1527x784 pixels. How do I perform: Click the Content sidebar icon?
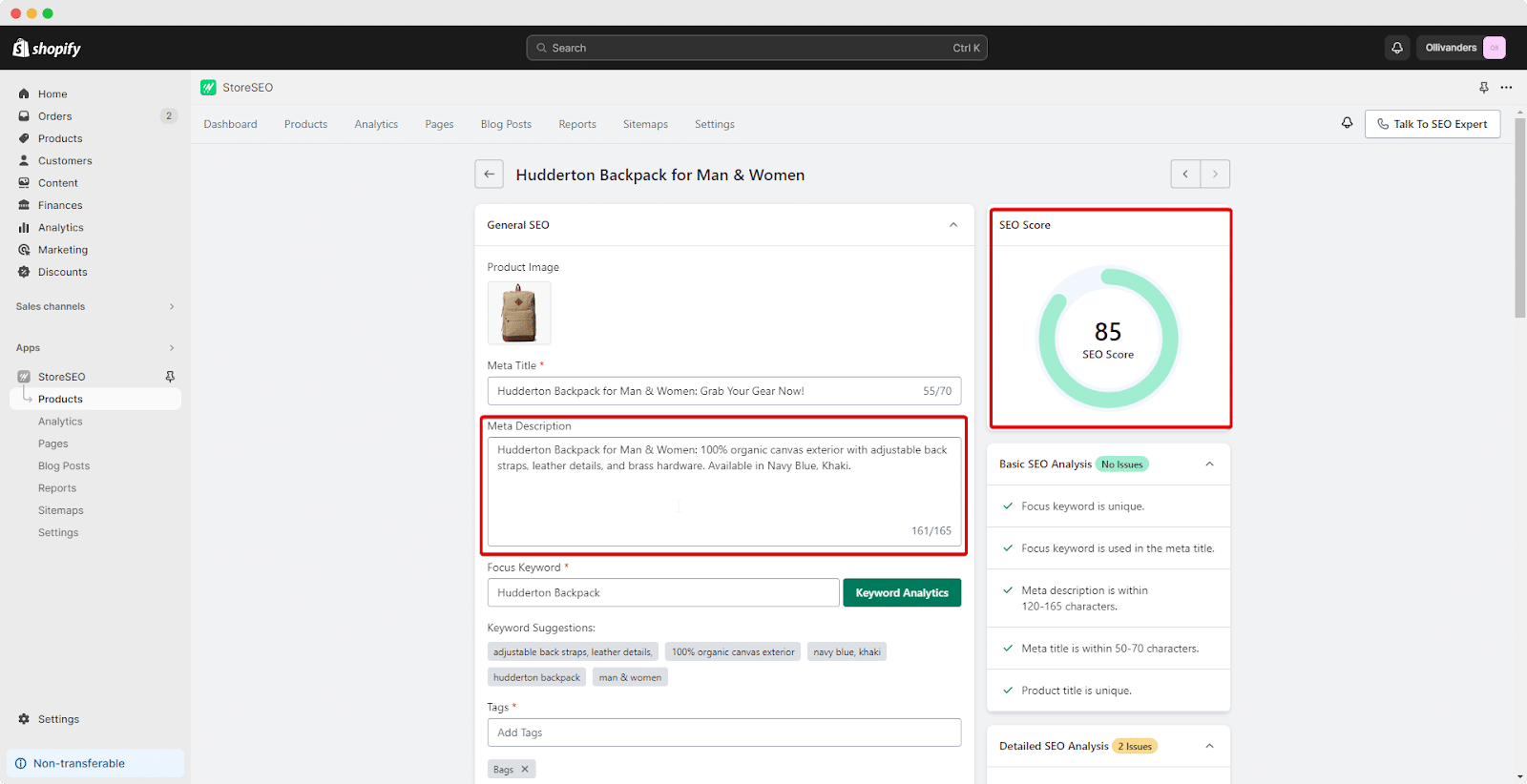24,183
